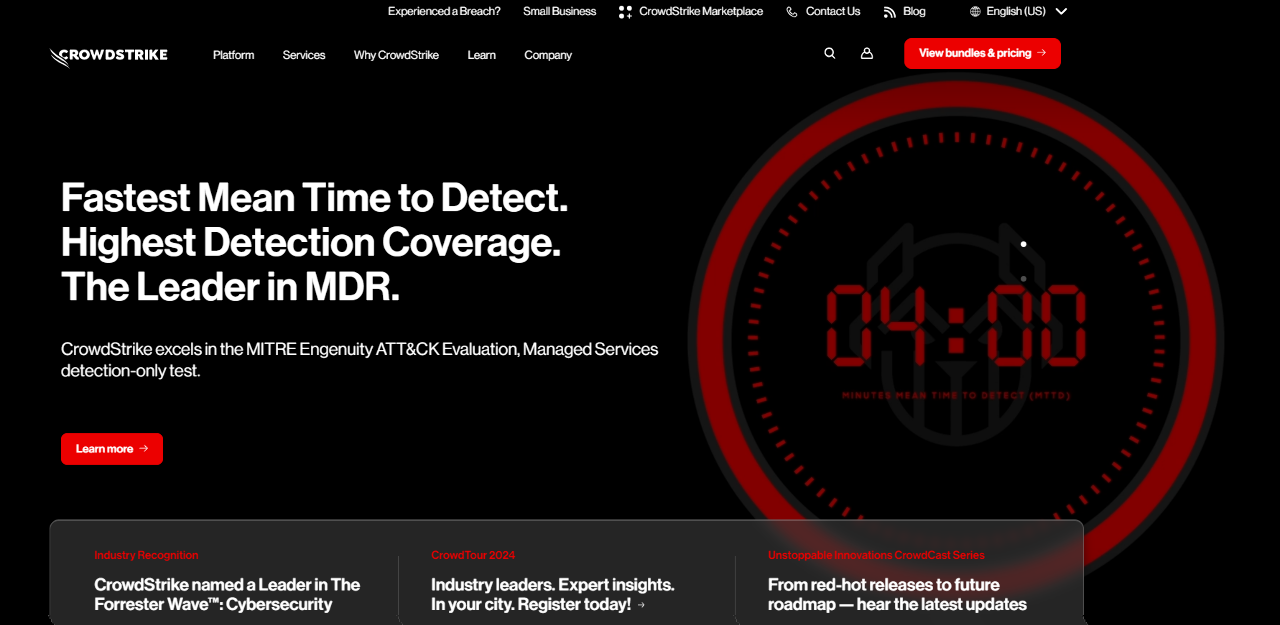Viewport: 1280px width, 625px height.
Task: Open the Company menu
Action: pos(548,55)
